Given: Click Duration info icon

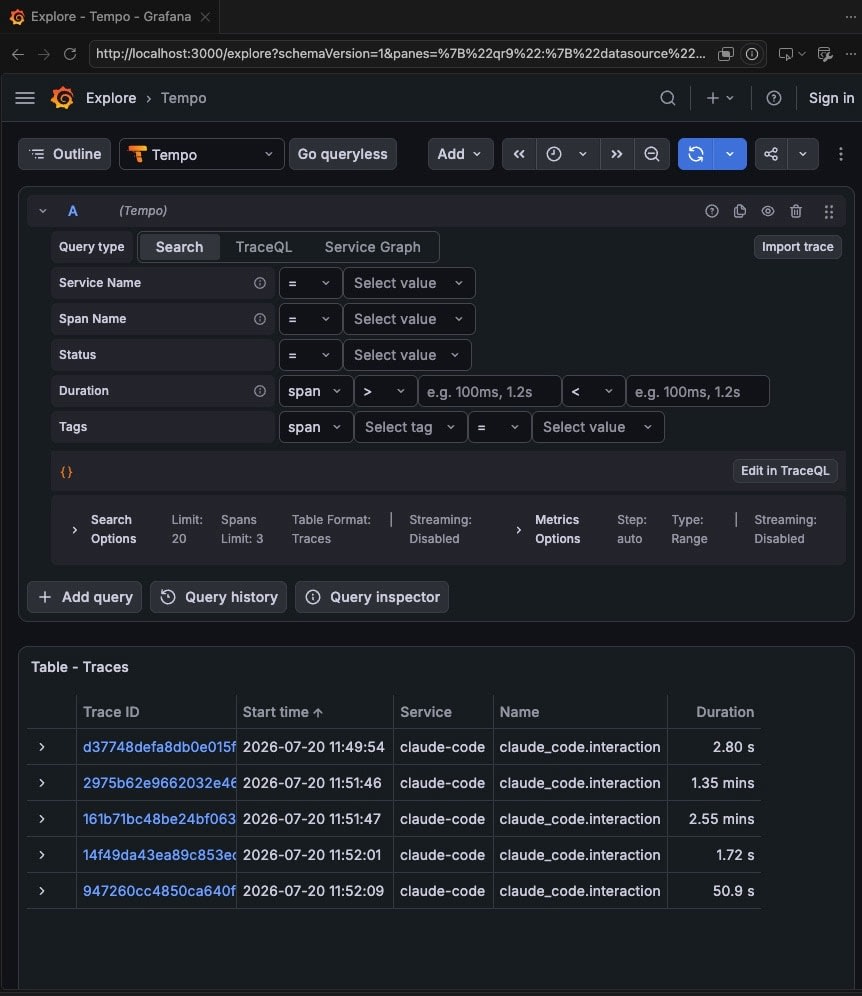Looking at the screenshot, I should 260,391.
